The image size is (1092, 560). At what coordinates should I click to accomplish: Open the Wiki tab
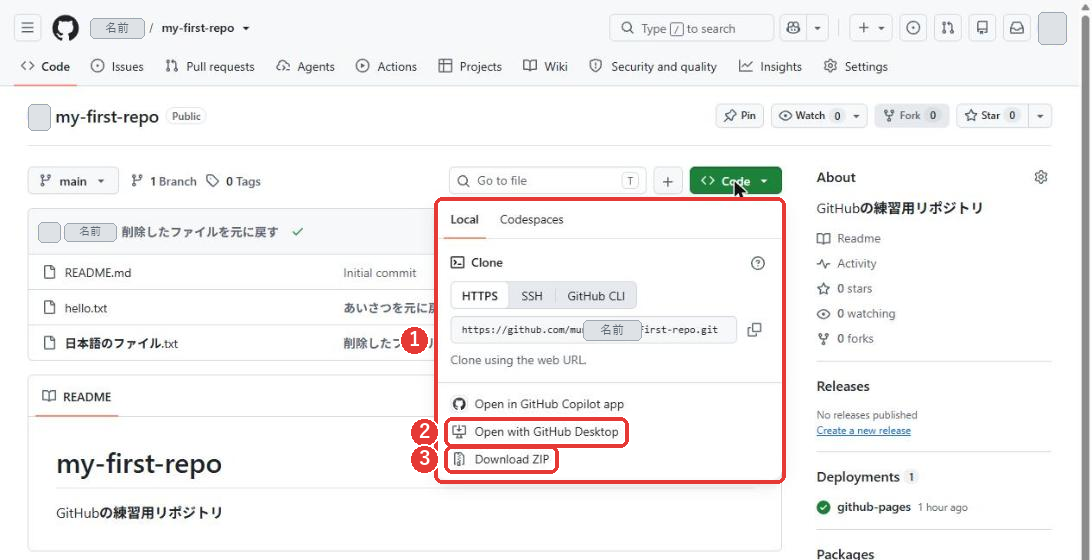(545, 66)
